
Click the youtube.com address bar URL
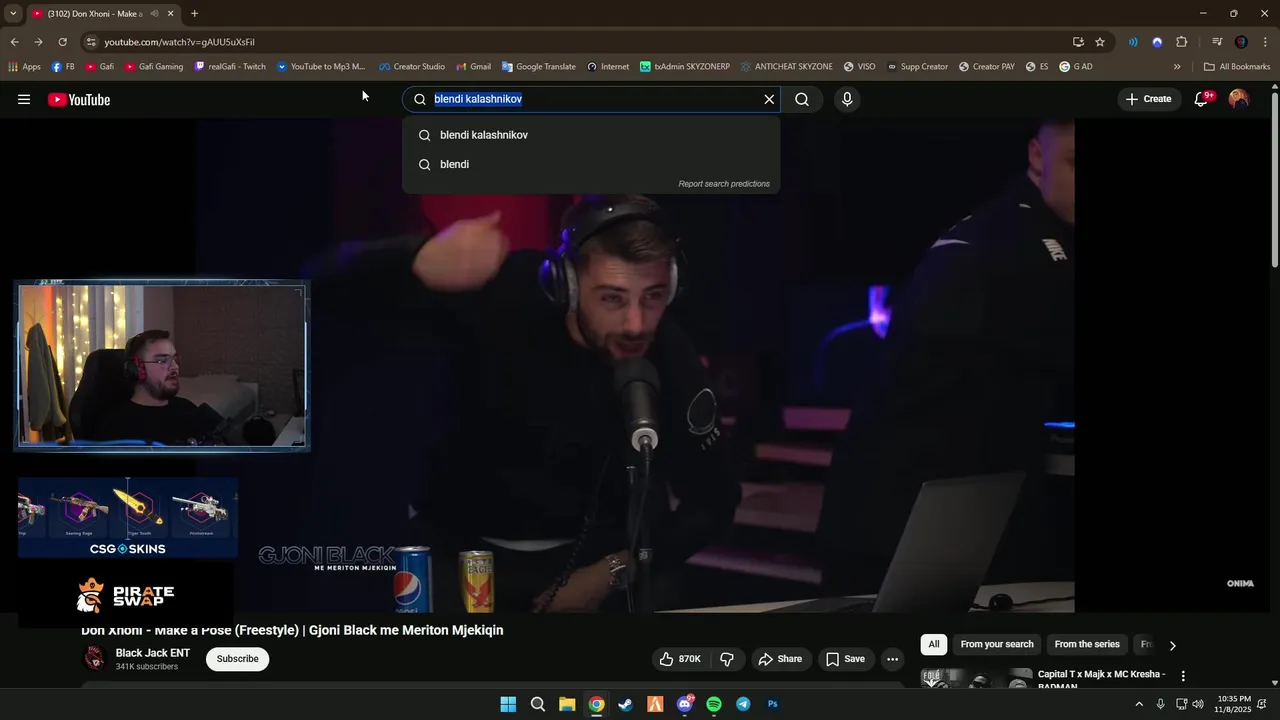(x=179, y=42)
